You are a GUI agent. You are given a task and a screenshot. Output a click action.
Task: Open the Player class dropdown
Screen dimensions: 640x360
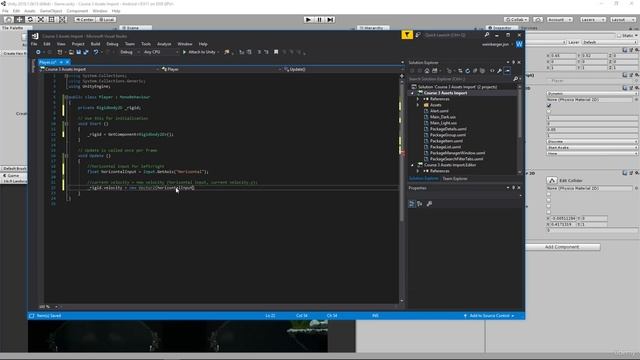pyautogui.click(x=221, y=69)
